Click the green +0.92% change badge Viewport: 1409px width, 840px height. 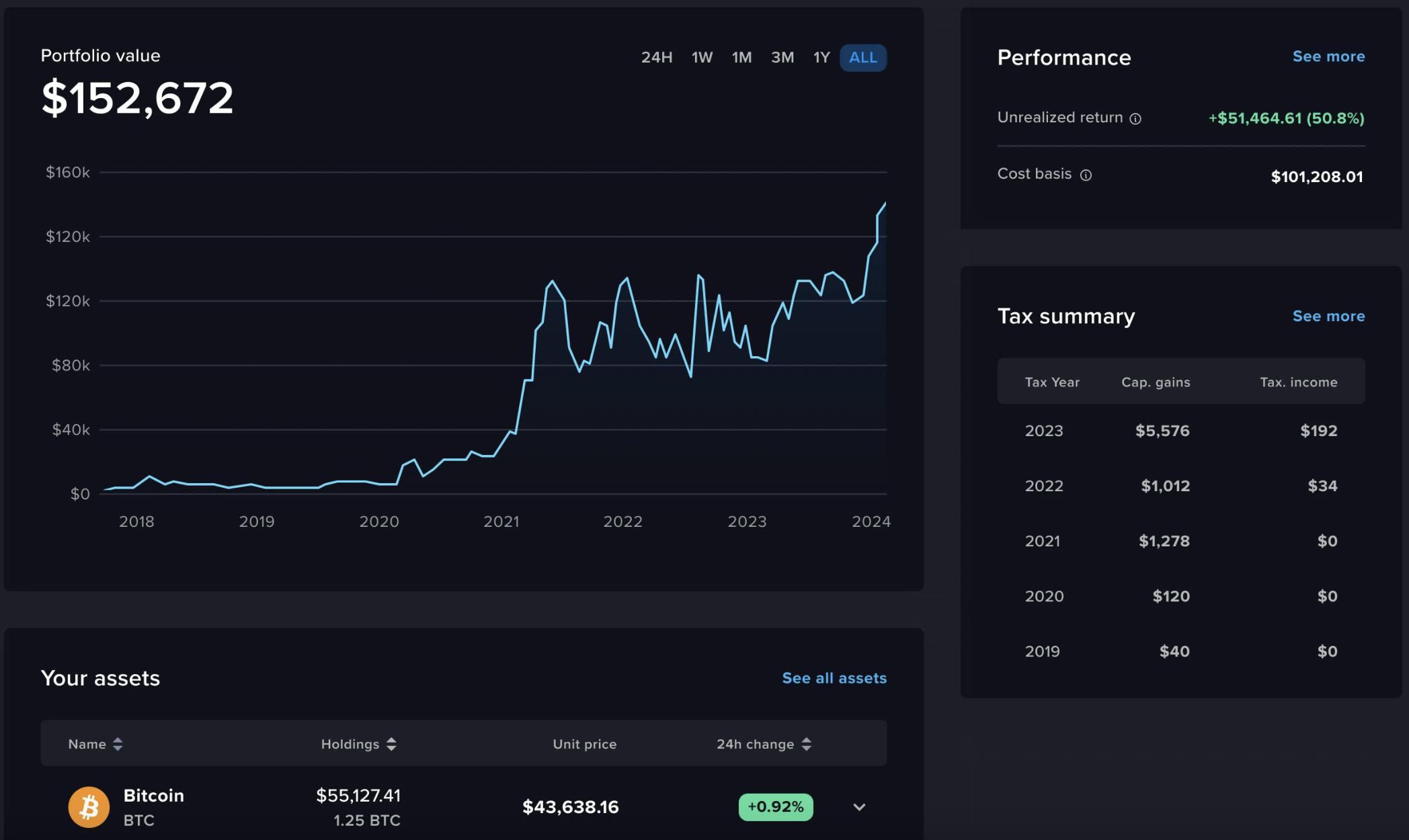tap(775, 806)
